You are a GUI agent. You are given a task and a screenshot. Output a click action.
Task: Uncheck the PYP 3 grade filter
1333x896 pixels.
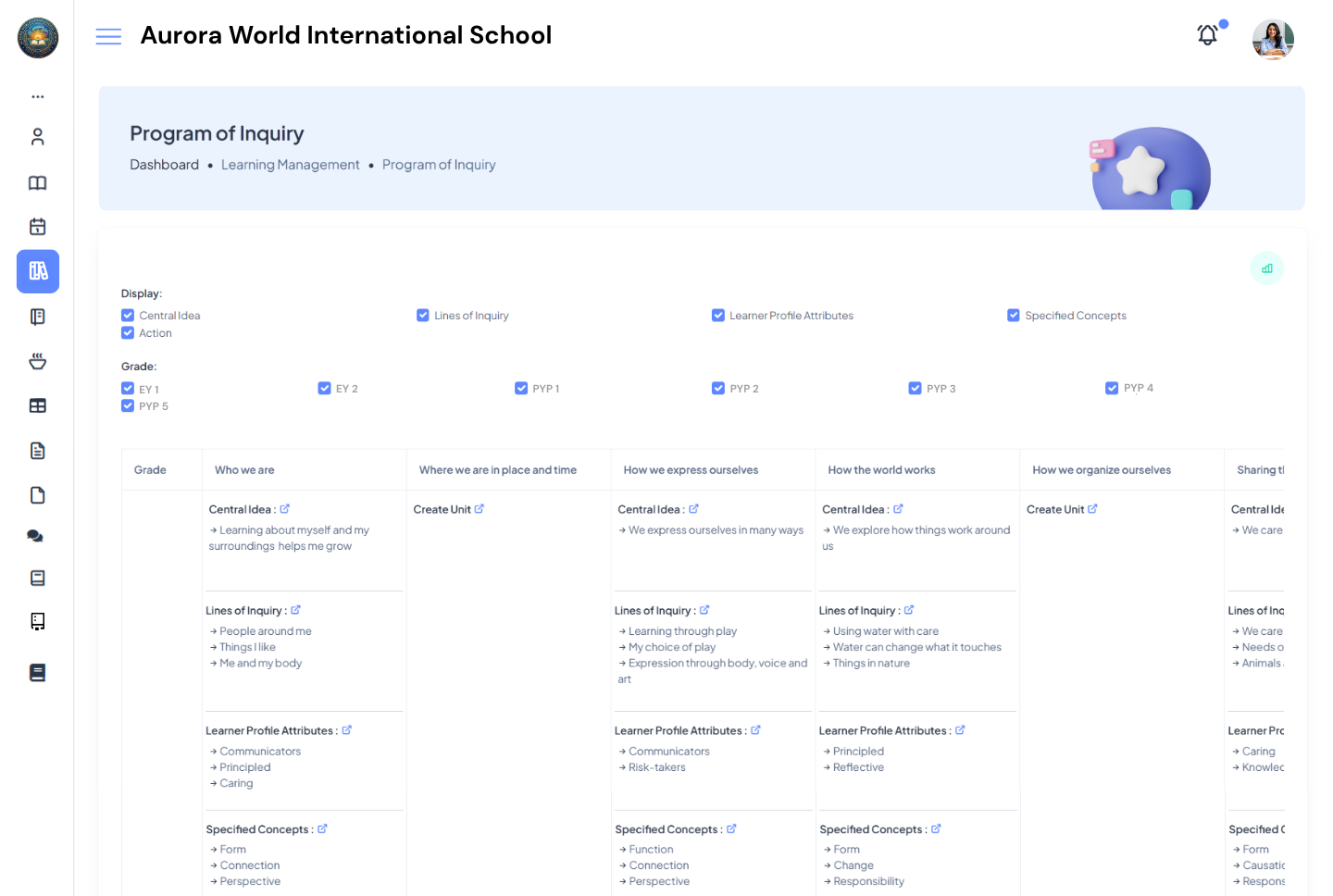(x=915, y=388)
